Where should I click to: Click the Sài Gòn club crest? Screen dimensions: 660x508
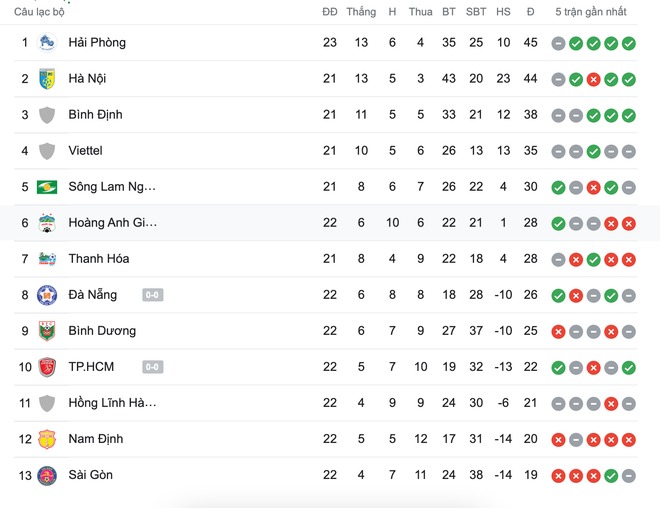(x=47, y=476)
